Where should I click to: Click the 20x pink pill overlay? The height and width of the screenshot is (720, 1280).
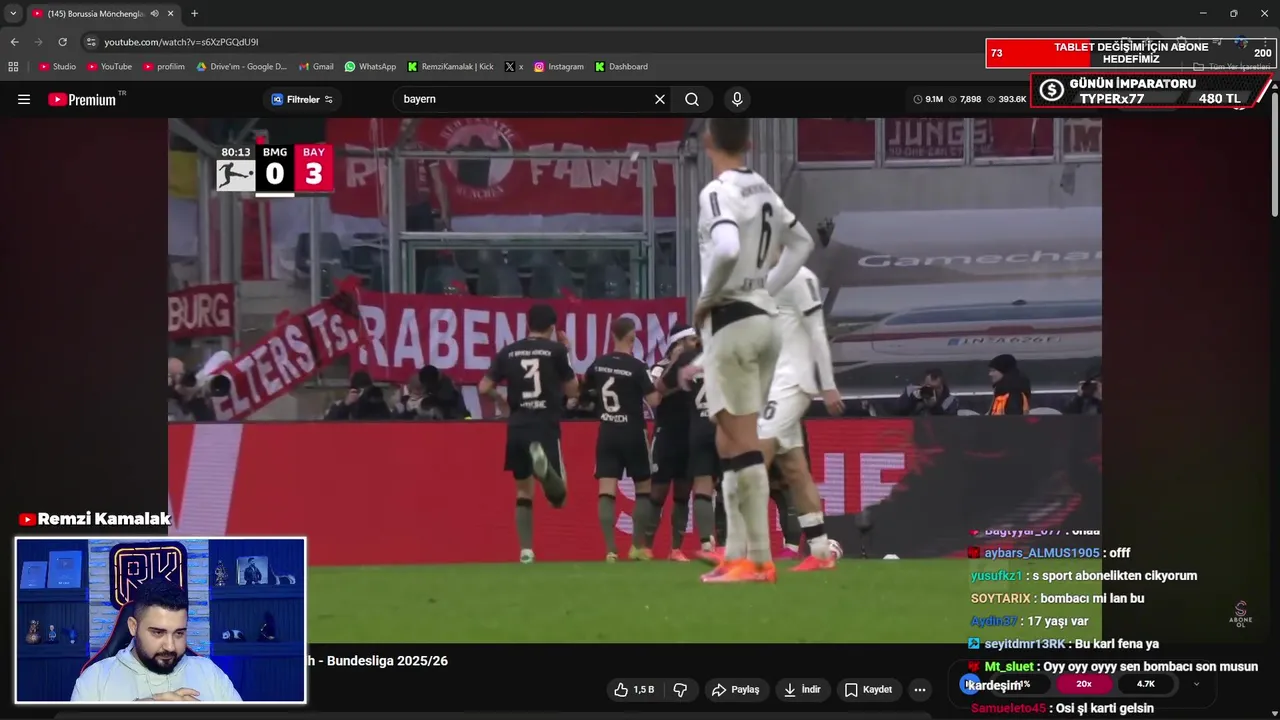pyautogui.click(x=1084, y=684)
